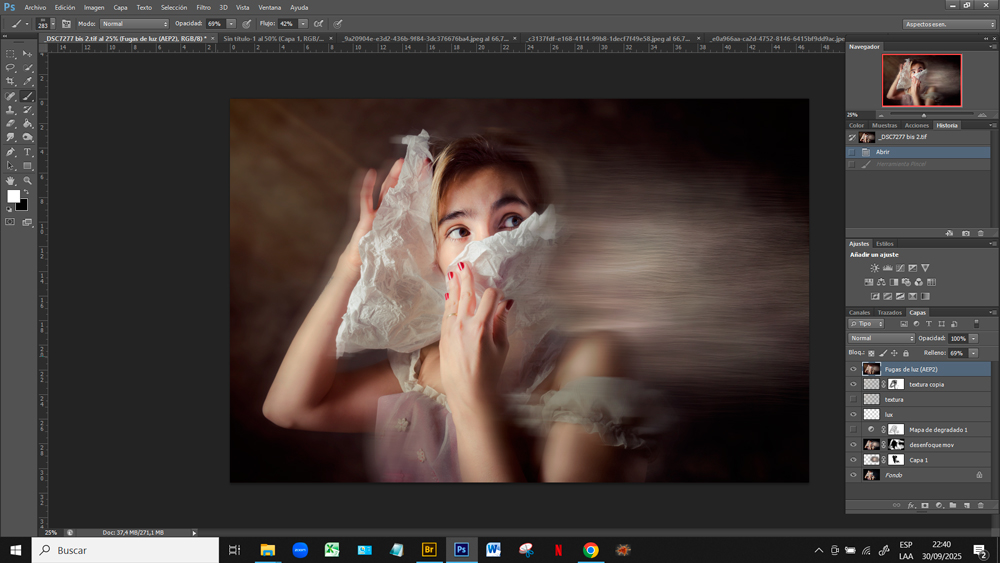The height and width of the screenshot is (563, 1000).
Task: Select the Zoom magnifier tool
Action: (x=27, y=181)
